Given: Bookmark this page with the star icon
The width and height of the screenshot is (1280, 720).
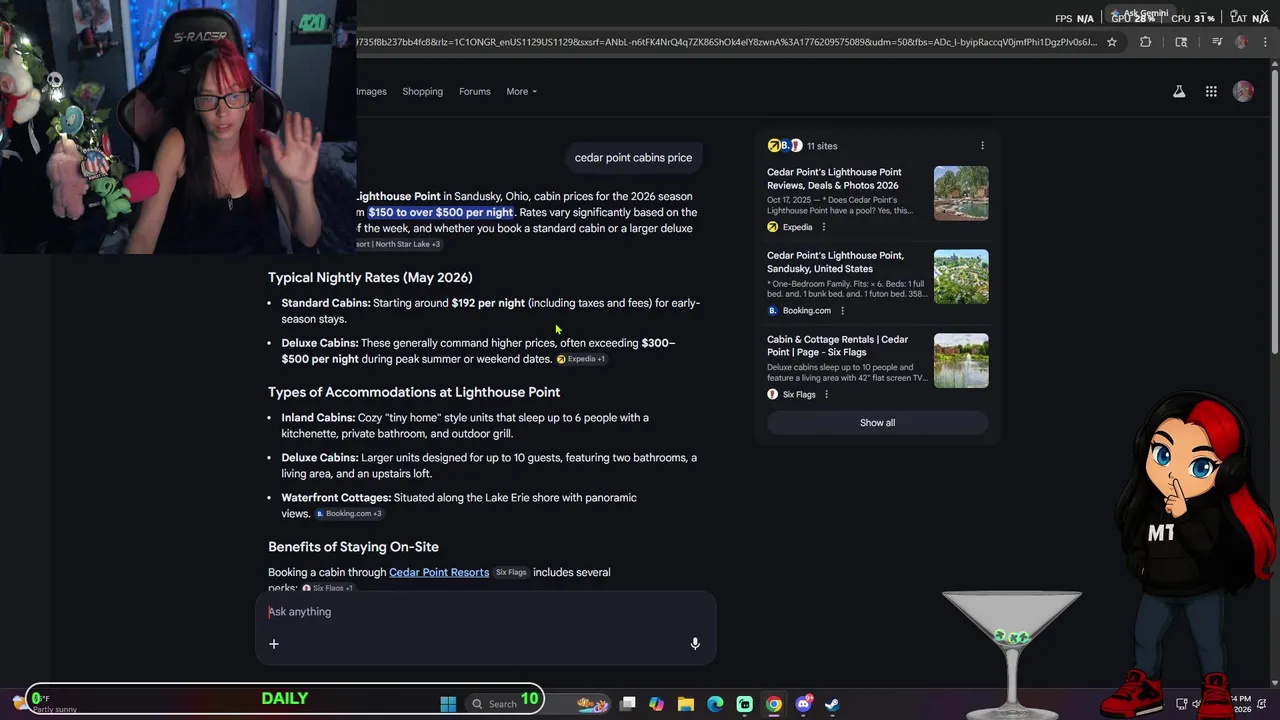Looking at the screenshot, I should (x=1111, y=42).
